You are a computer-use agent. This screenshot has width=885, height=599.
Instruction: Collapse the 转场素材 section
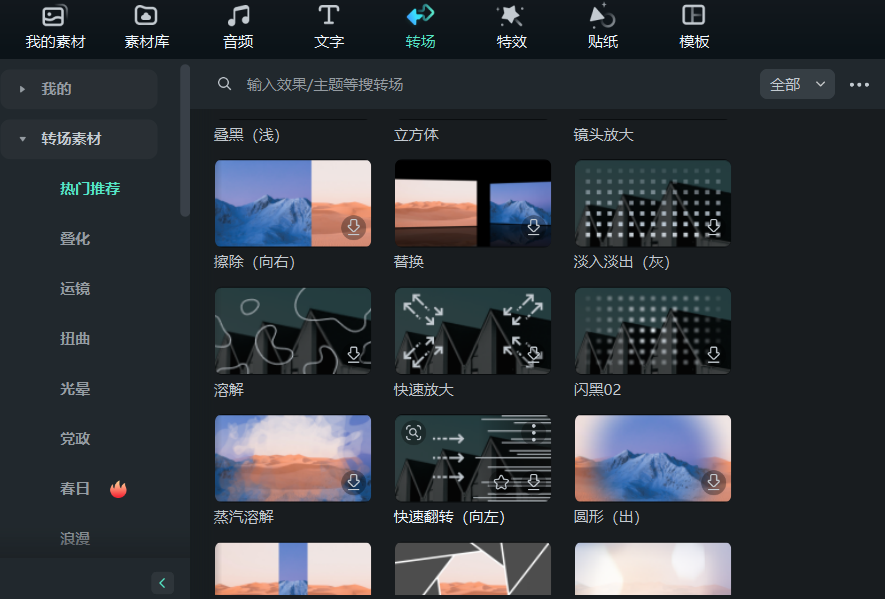coord(22,139)
